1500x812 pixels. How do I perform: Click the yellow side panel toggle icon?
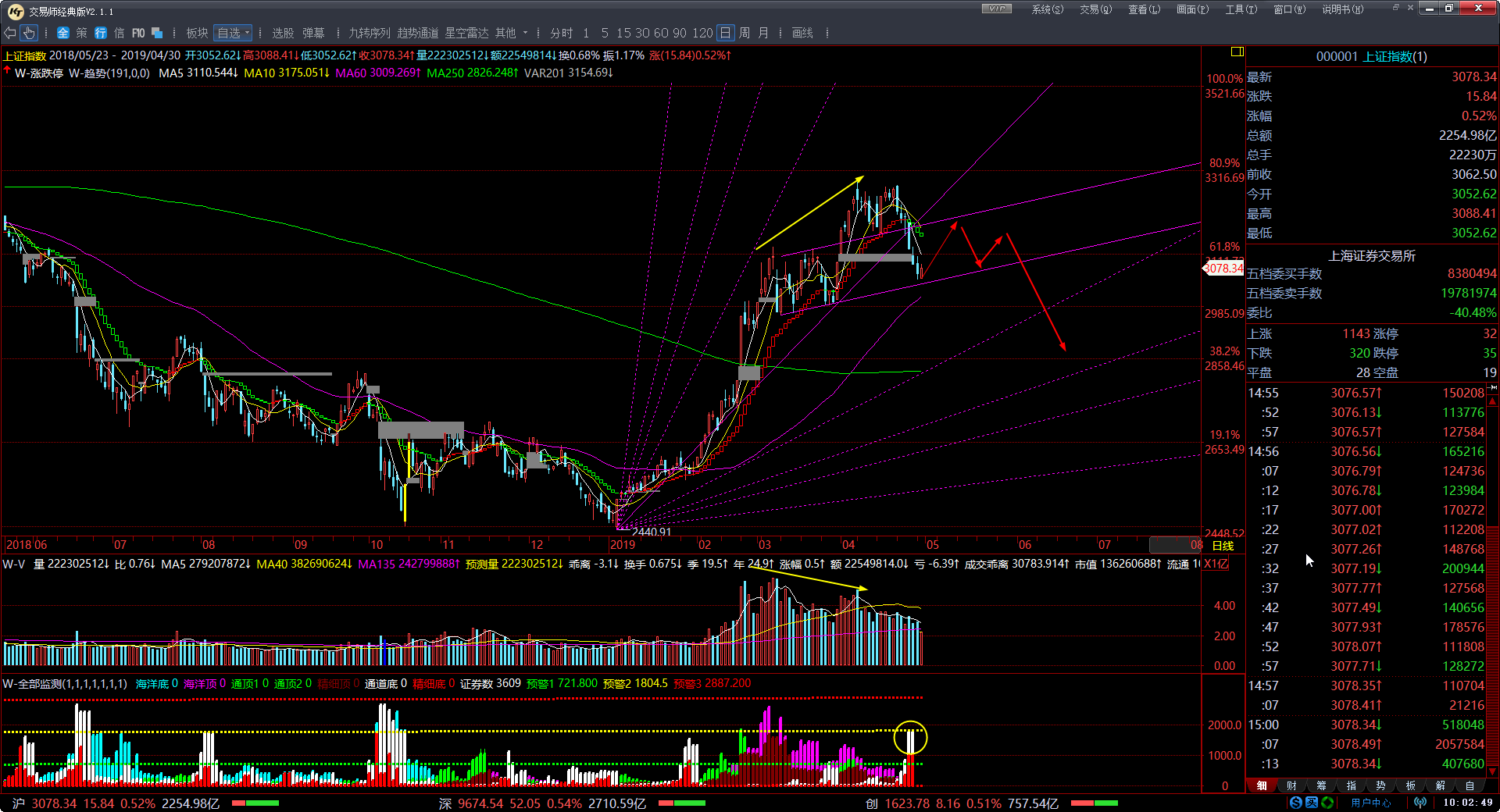(1237, 52)
